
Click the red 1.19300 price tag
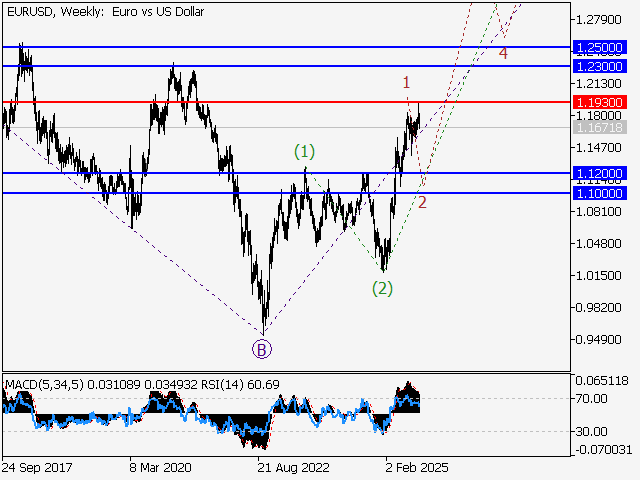coord(600,102)
